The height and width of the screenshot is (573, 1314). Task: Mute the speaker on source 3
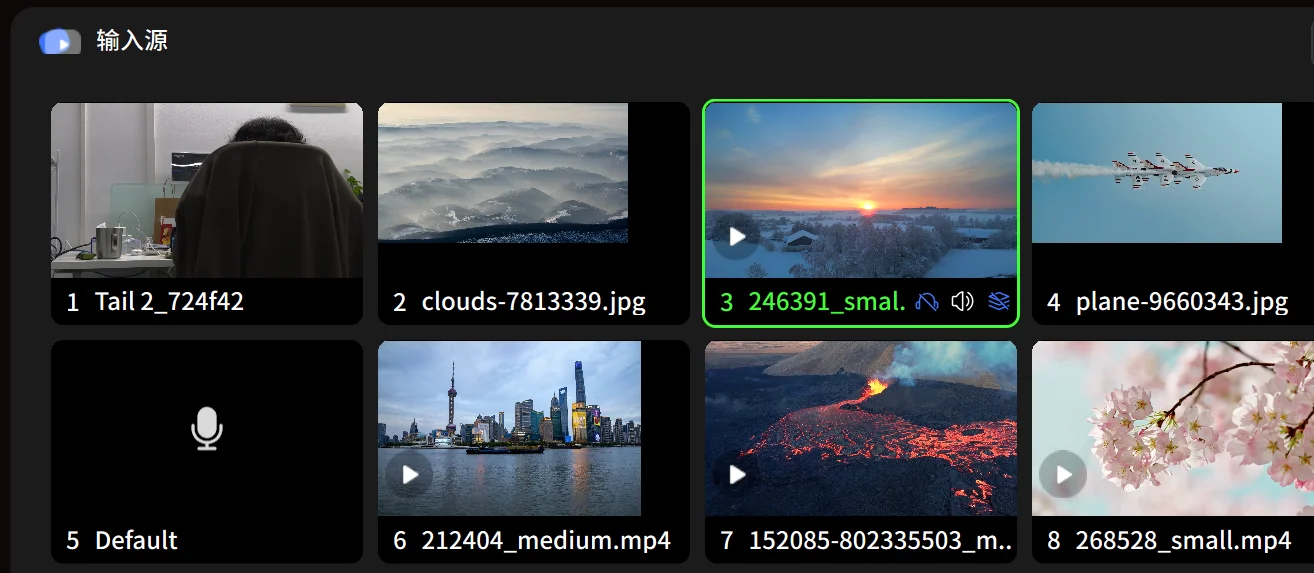click(x=963, y=301)
